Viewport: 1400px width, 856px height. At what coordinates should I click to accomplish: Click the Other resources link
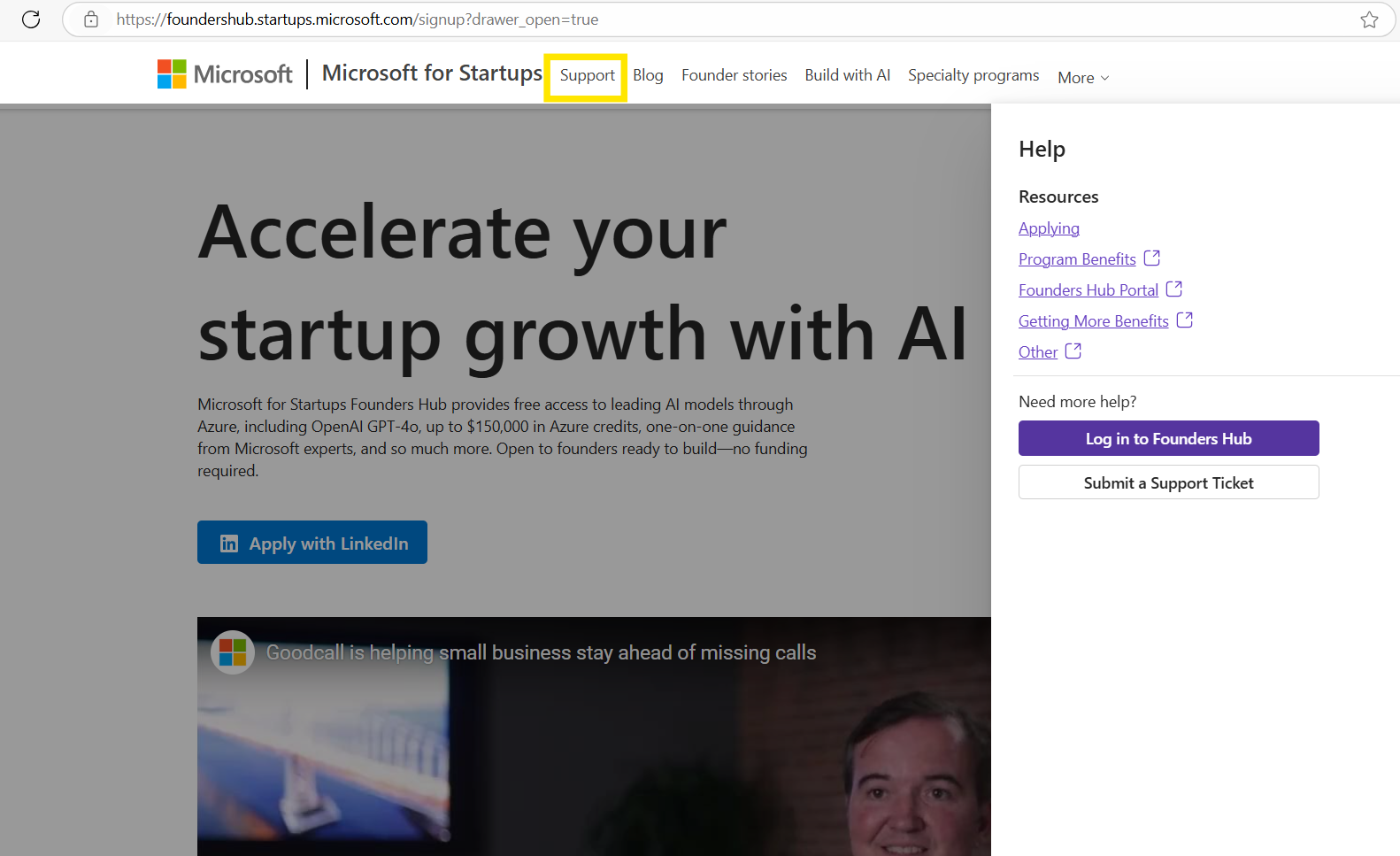pyautogui.click(x=1038, y=352)
